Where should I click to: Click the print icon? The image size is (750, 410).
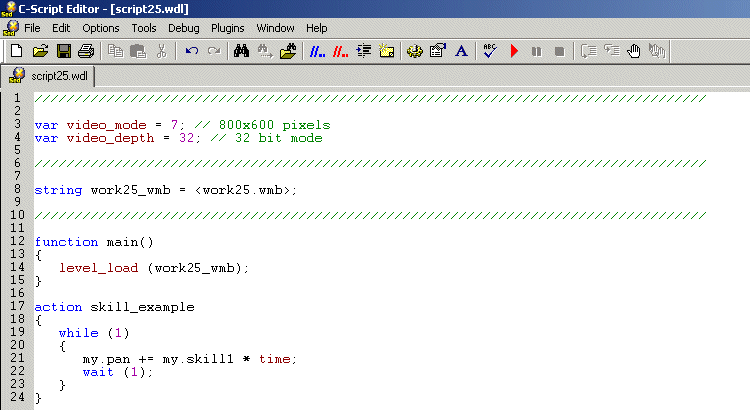point(86,50)
